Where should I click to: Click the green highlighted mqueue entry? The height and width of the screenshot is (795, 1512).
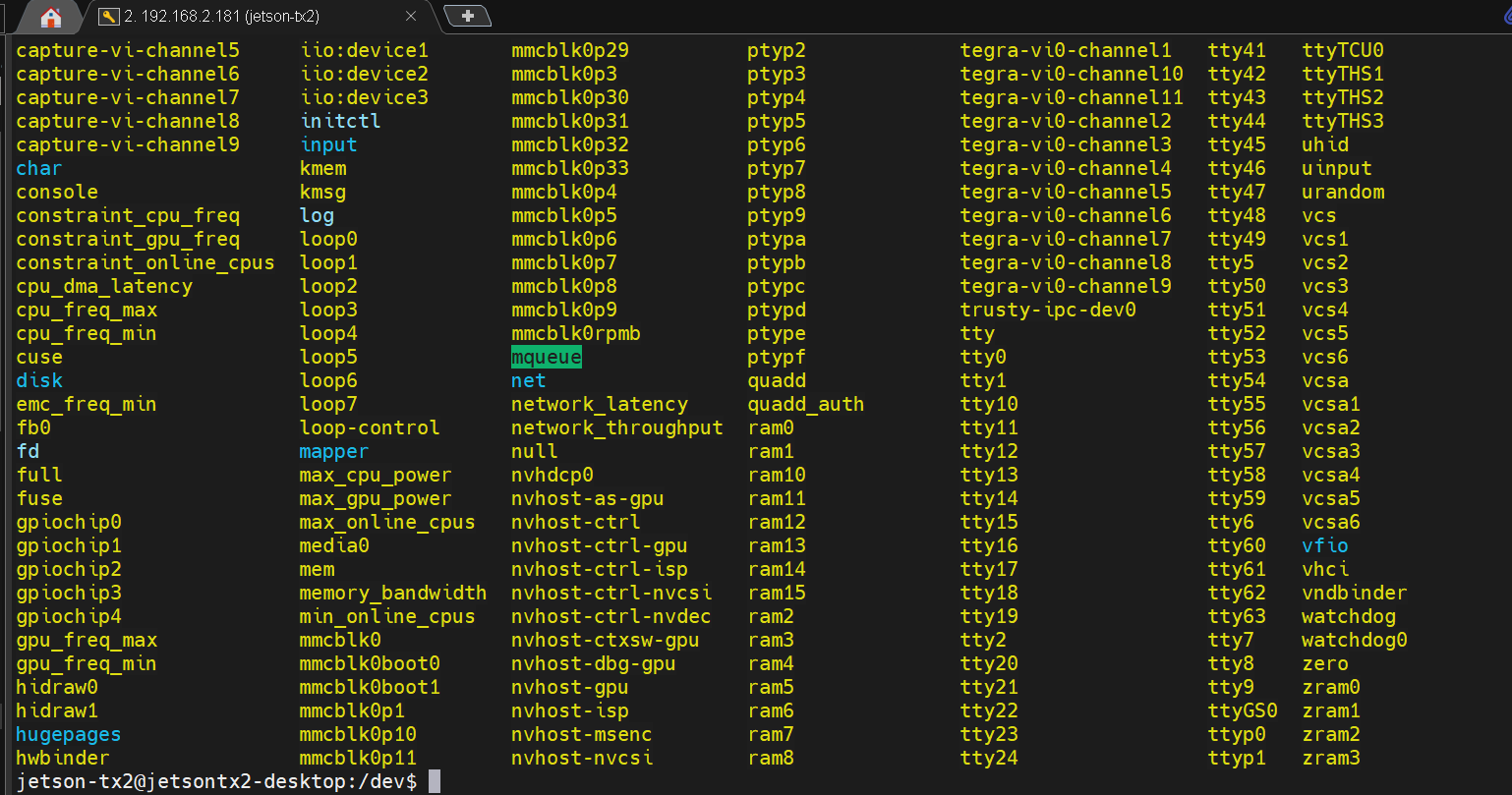click(x=547, y=357)
